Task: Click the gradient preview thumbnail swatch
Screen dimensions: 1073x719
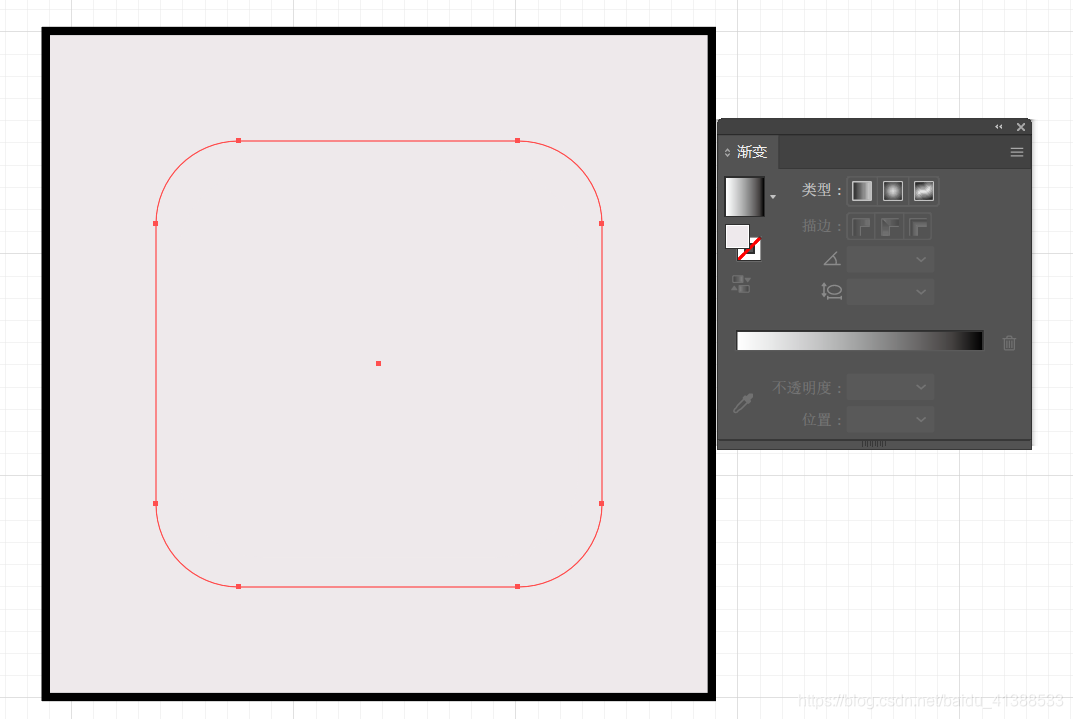Action: (745, 196)
